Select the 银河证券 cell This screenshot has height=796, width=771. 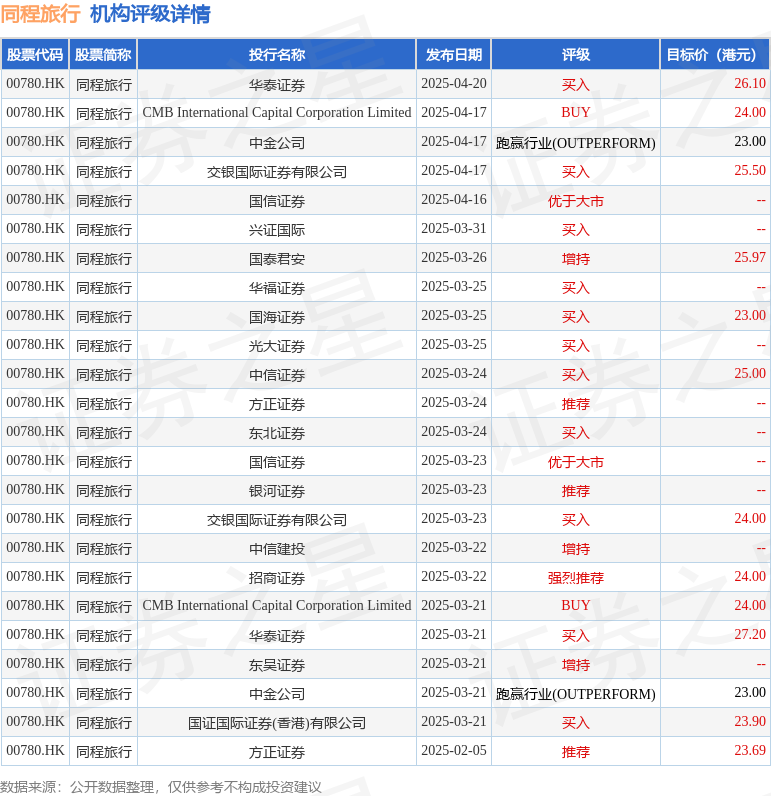tap(277, 490)
